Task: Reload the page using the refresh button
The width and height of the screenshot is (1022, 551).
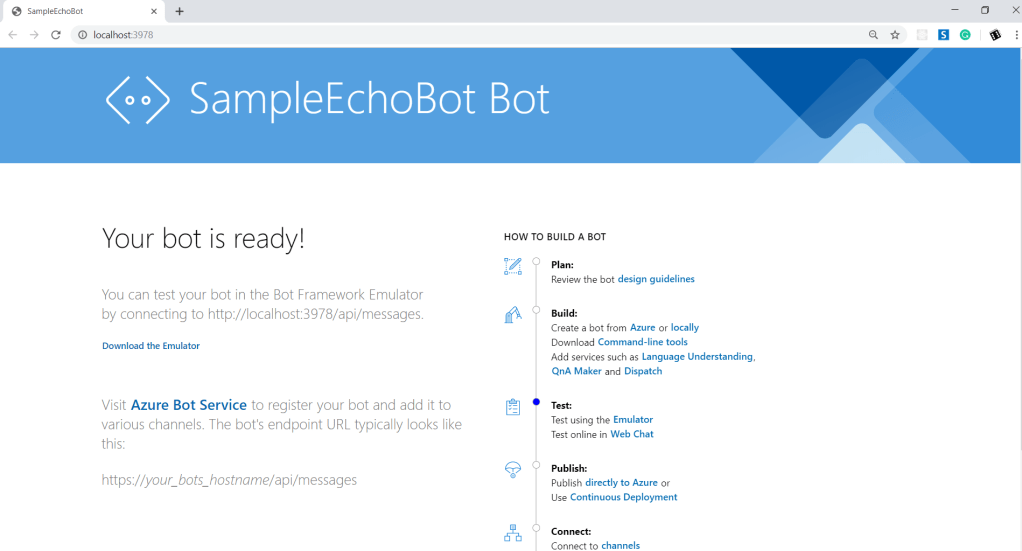Action: [x=56, y=35]
